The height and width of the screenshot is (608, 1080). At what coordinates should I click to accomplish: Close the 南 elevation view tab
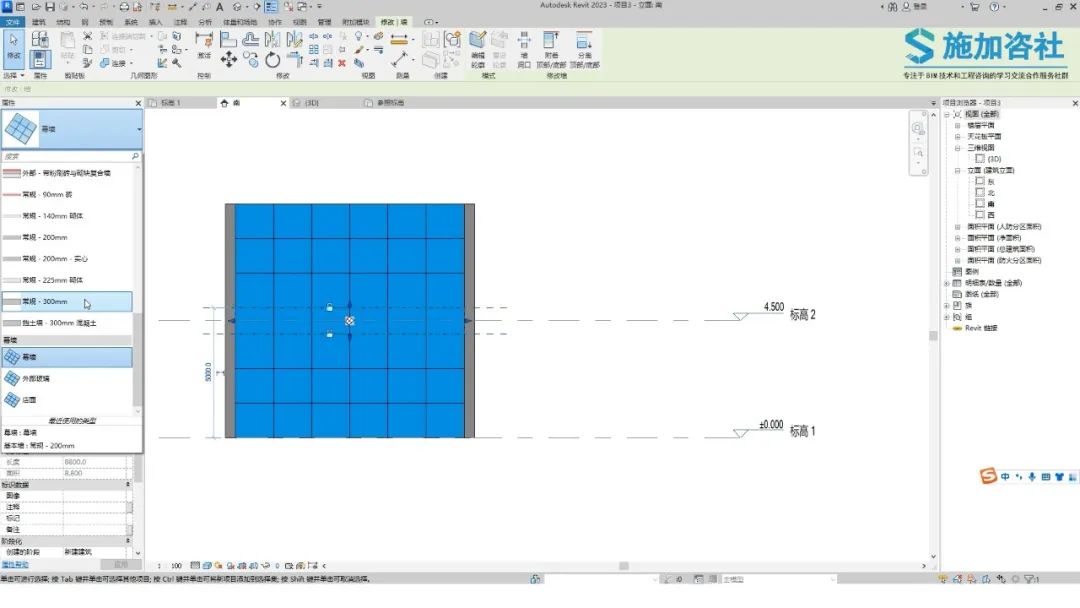[283, 103]
